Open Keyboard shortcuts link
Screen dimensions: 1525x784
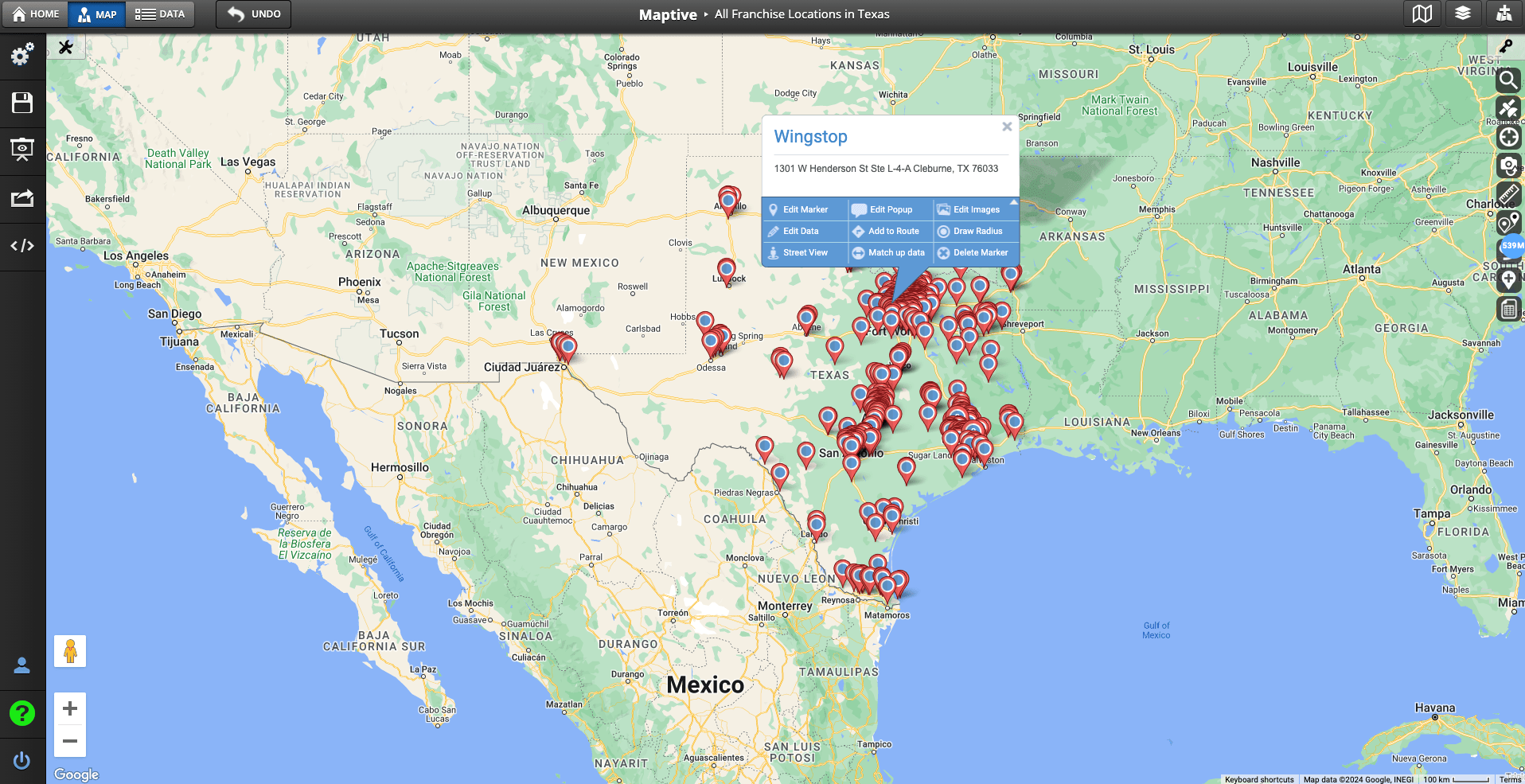tap(1259, 779)
